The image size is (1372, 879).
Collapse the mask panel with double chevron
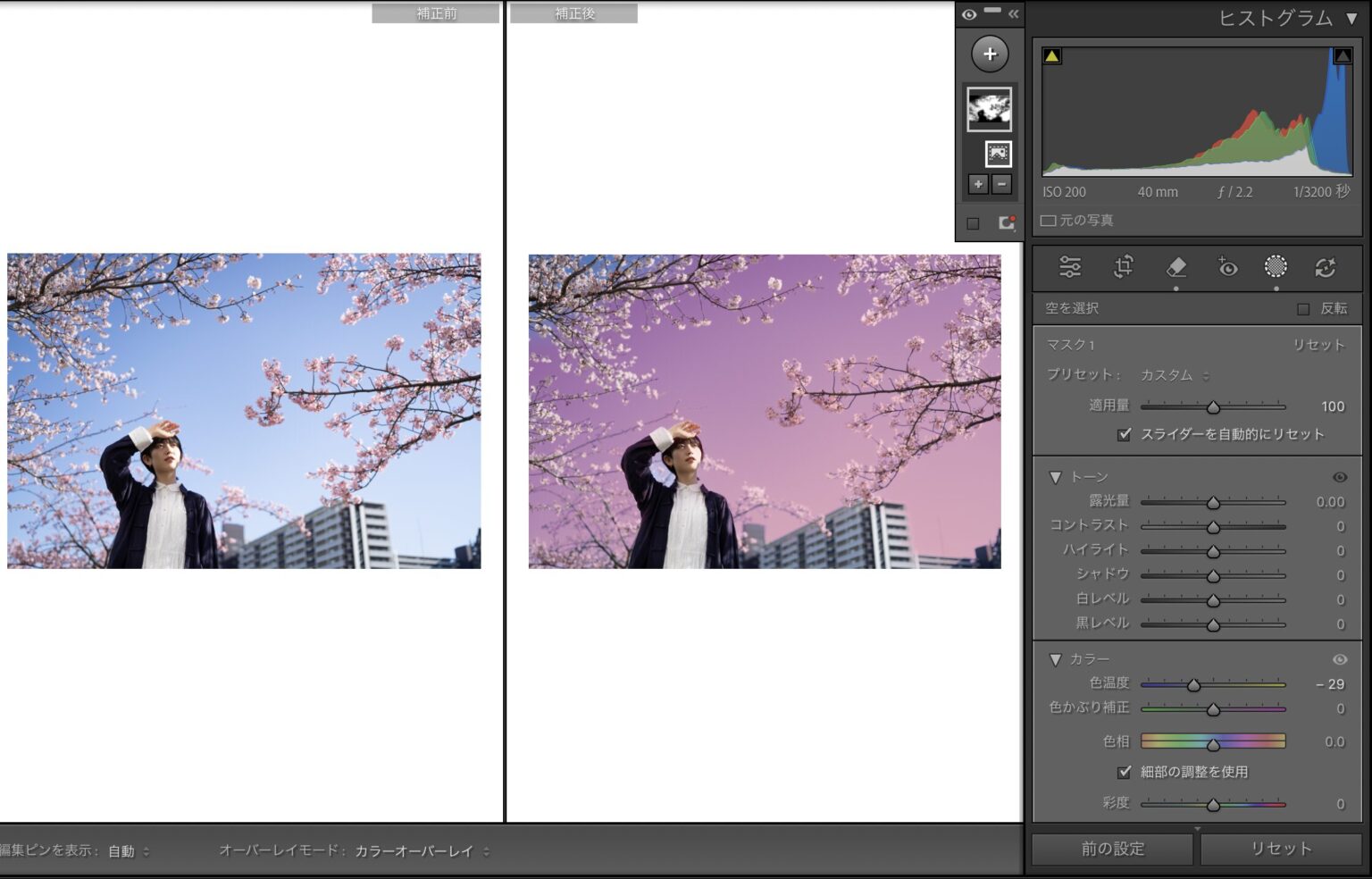coord(1013,14)
